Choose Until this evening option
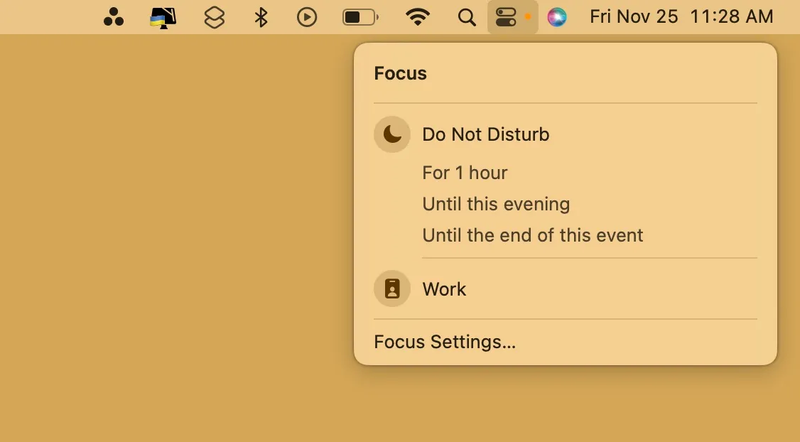Viewport: 800px width, 442px height. click(x=496, y=204)
